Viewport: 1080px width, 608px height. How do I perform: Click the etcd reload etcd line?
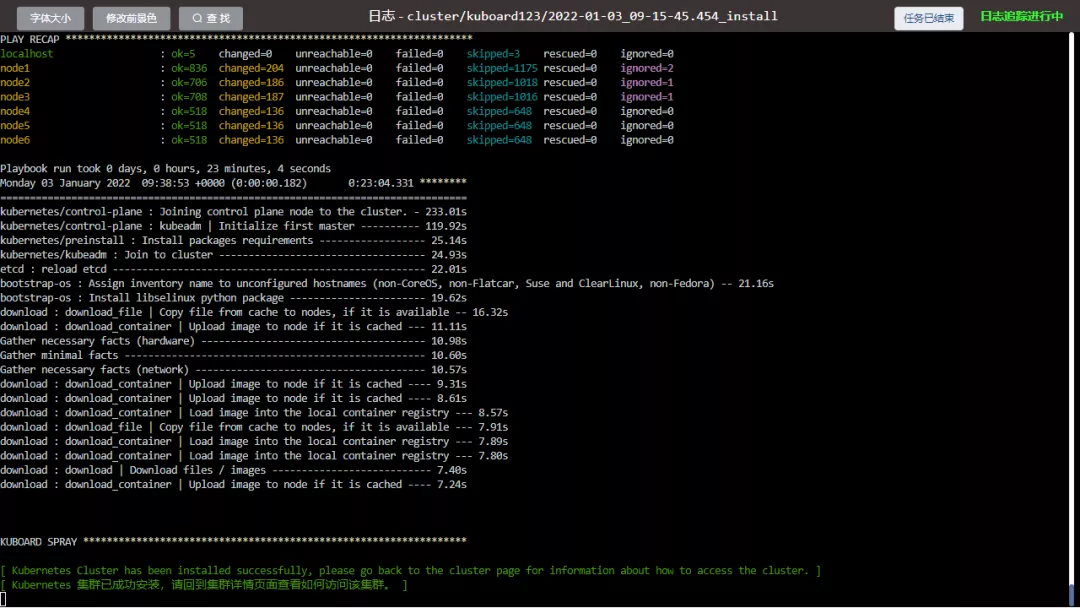pyautogui.click(x=233, y=269)
